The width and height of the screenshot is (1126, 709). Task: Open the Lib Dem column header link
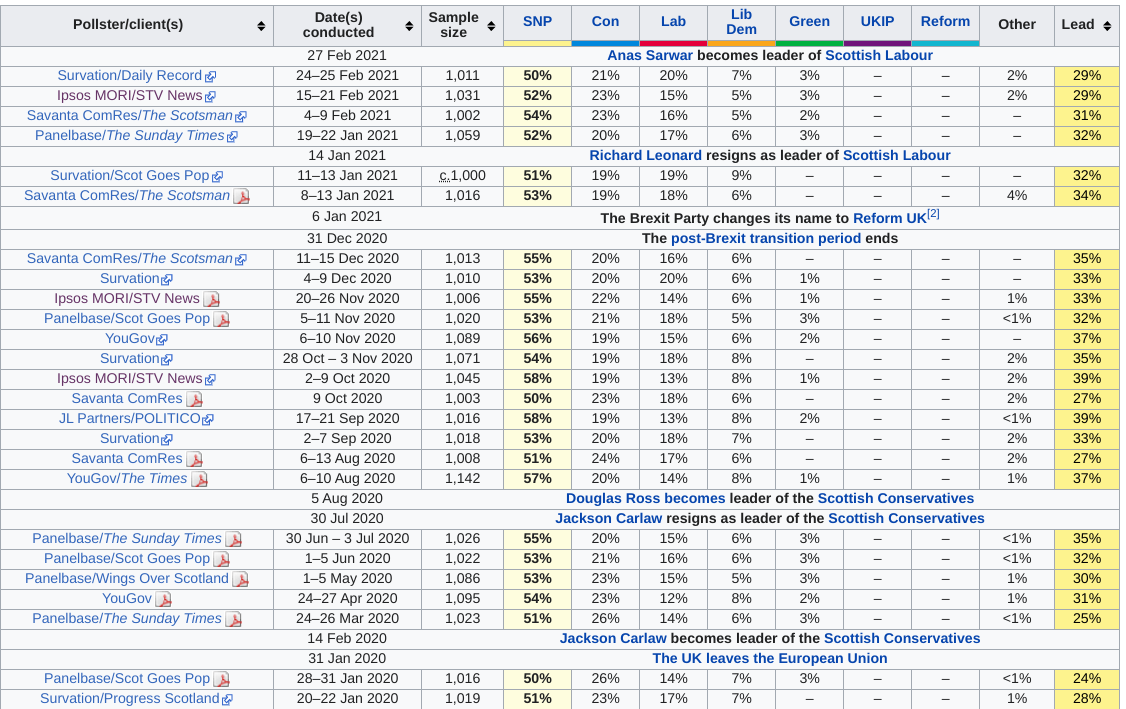tap(741, 22)
